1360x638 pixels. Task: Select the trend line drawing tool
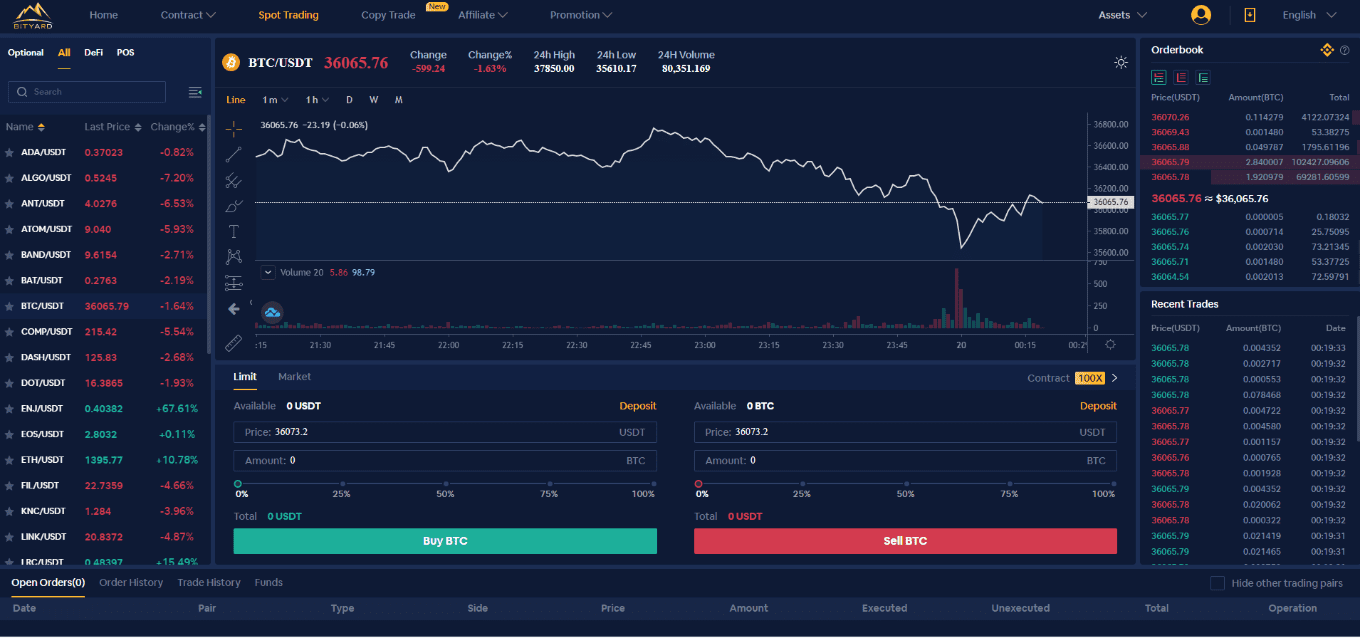[x=233, y=154]
